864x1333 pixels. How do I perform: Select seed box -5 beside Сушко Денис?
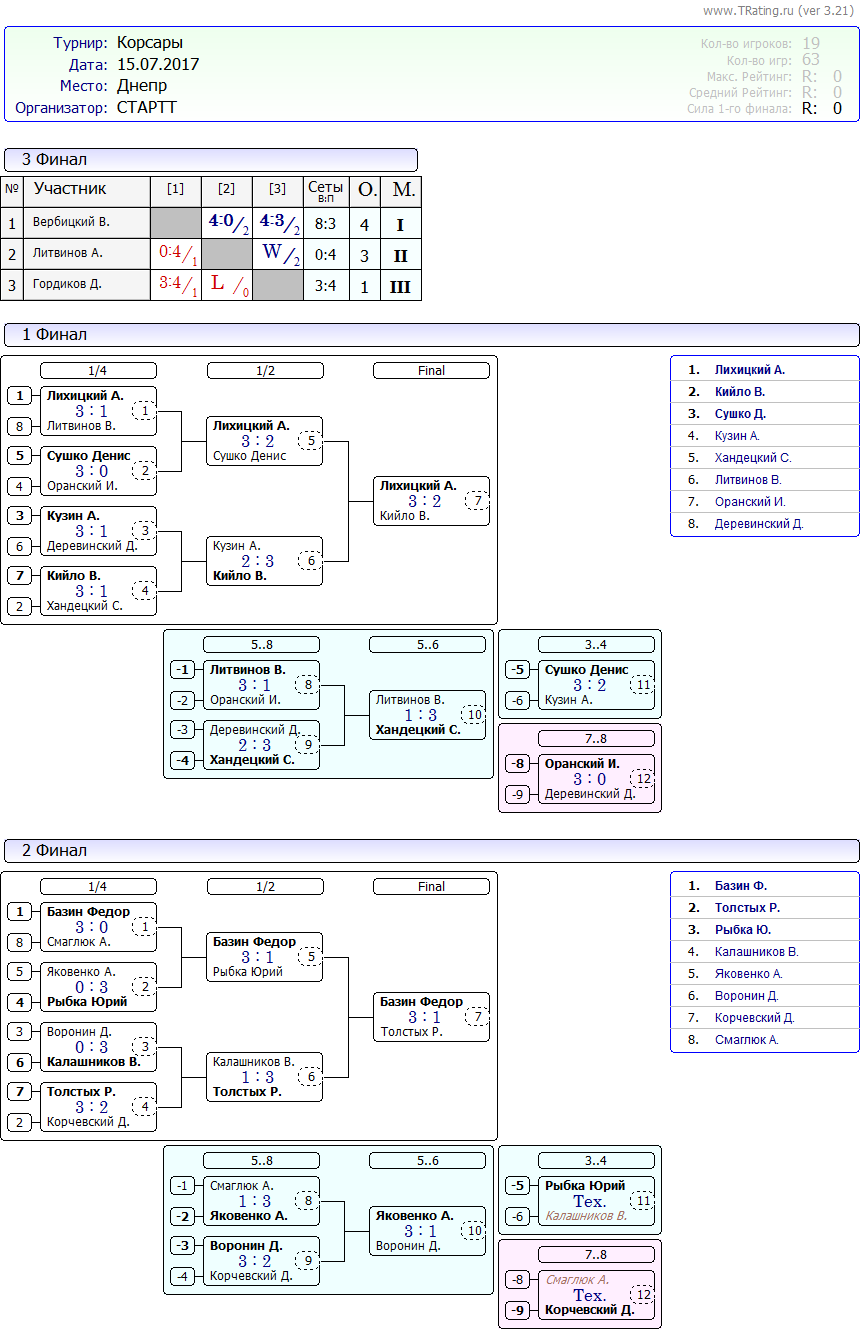(518, 670)
